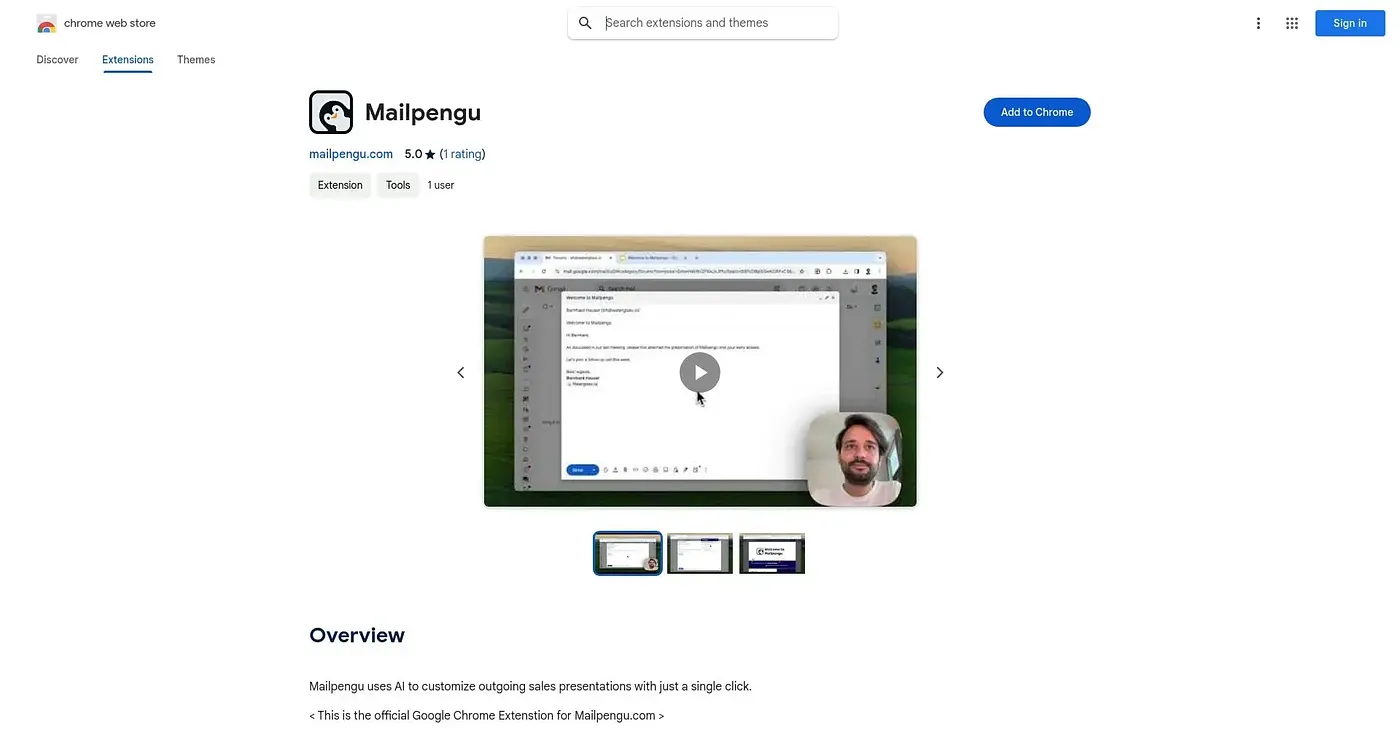Click the Mailpengu extension title

click(x=423, y=112)
